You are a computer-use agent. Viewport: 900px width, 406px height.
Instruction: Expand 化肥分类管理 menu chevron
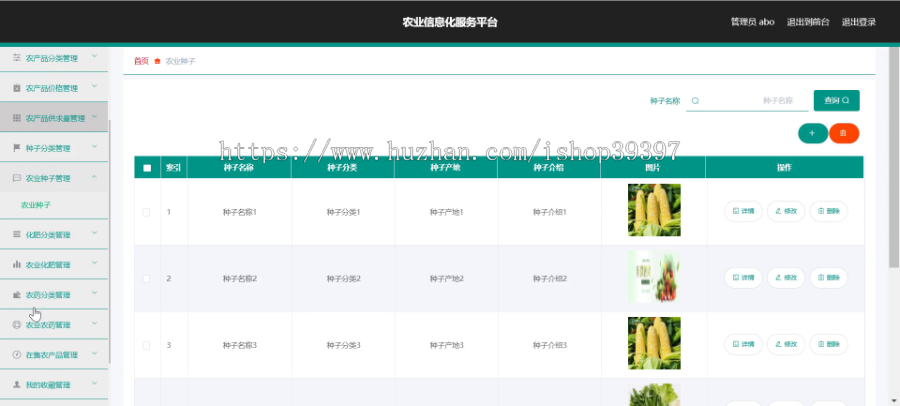(x=95, y=233)
